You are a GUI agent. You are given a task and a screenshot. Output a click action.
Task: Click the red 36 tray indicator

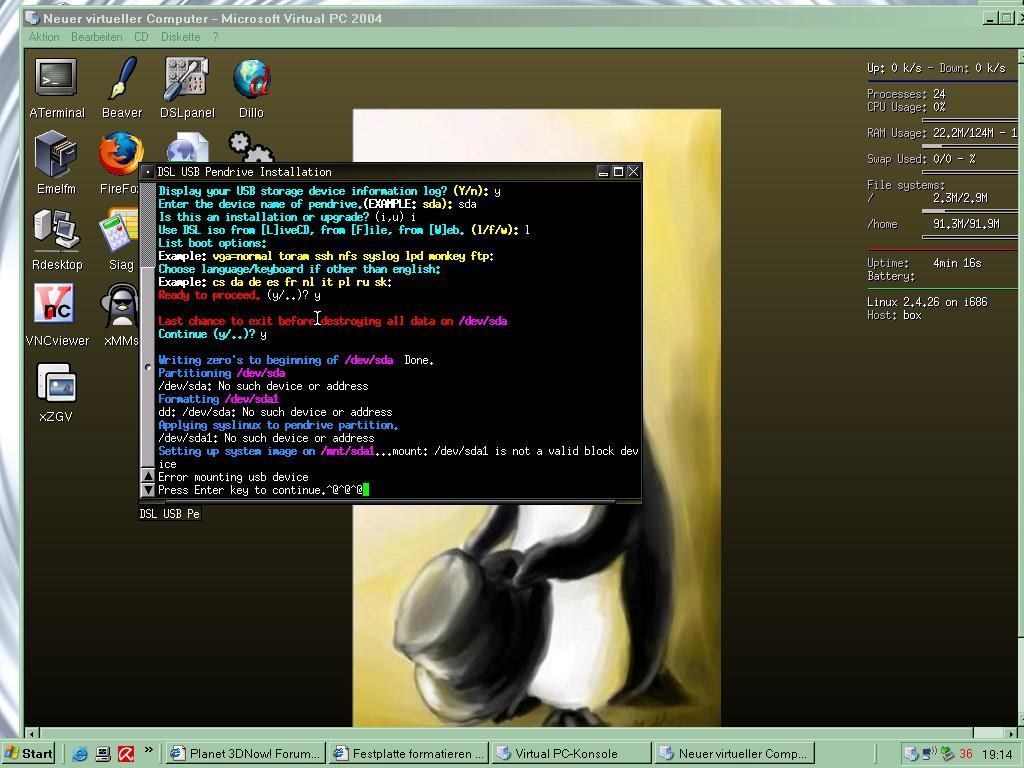point(966,754)
